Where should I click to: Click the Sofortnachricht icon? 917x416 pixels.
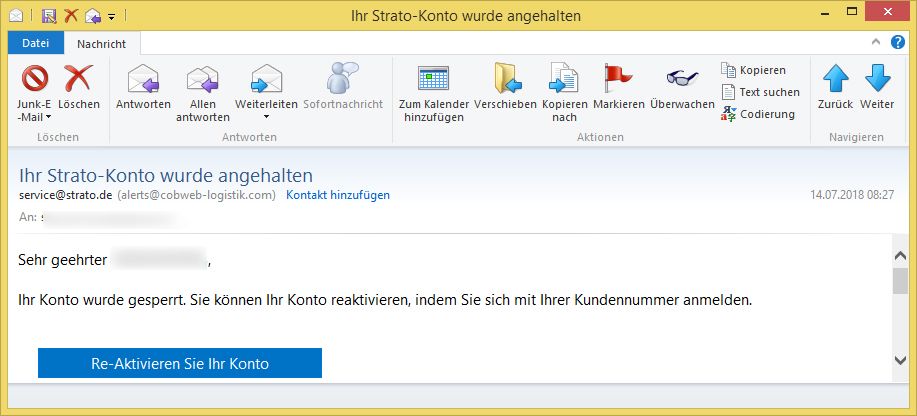tap(343, 77)
